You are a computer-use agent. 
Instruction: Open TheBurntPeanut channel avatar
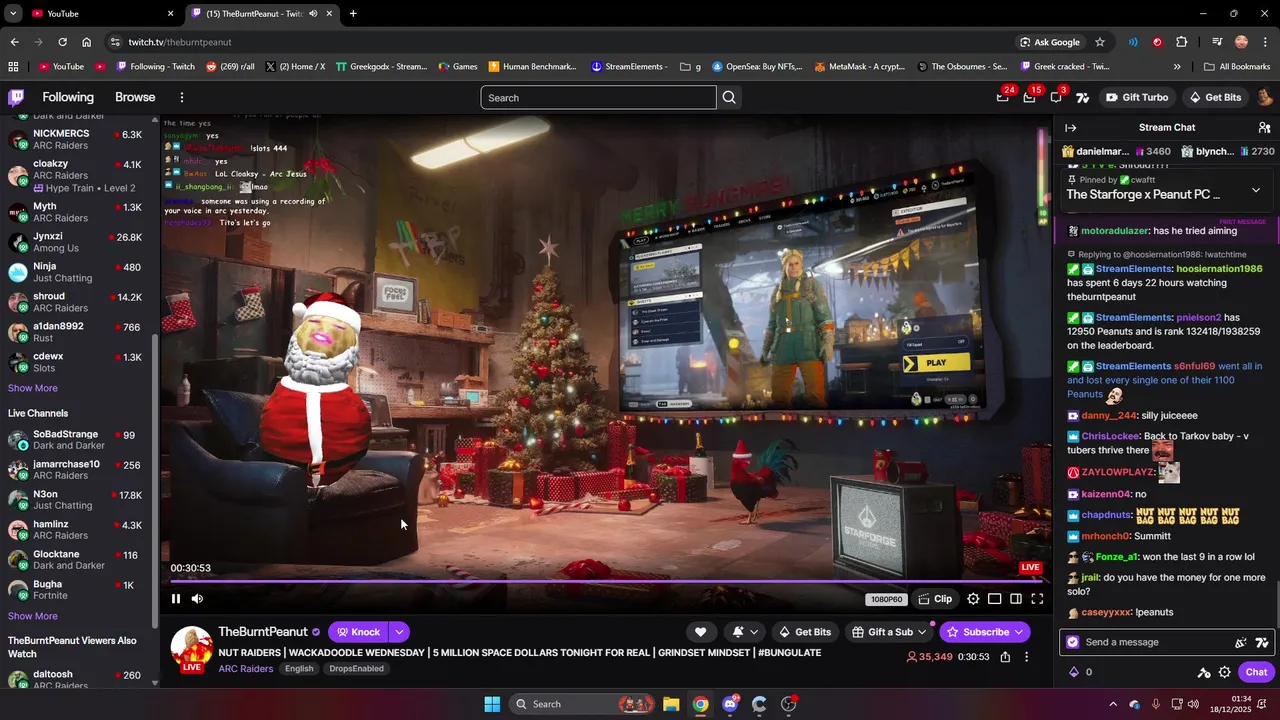(x=191, y=648)
